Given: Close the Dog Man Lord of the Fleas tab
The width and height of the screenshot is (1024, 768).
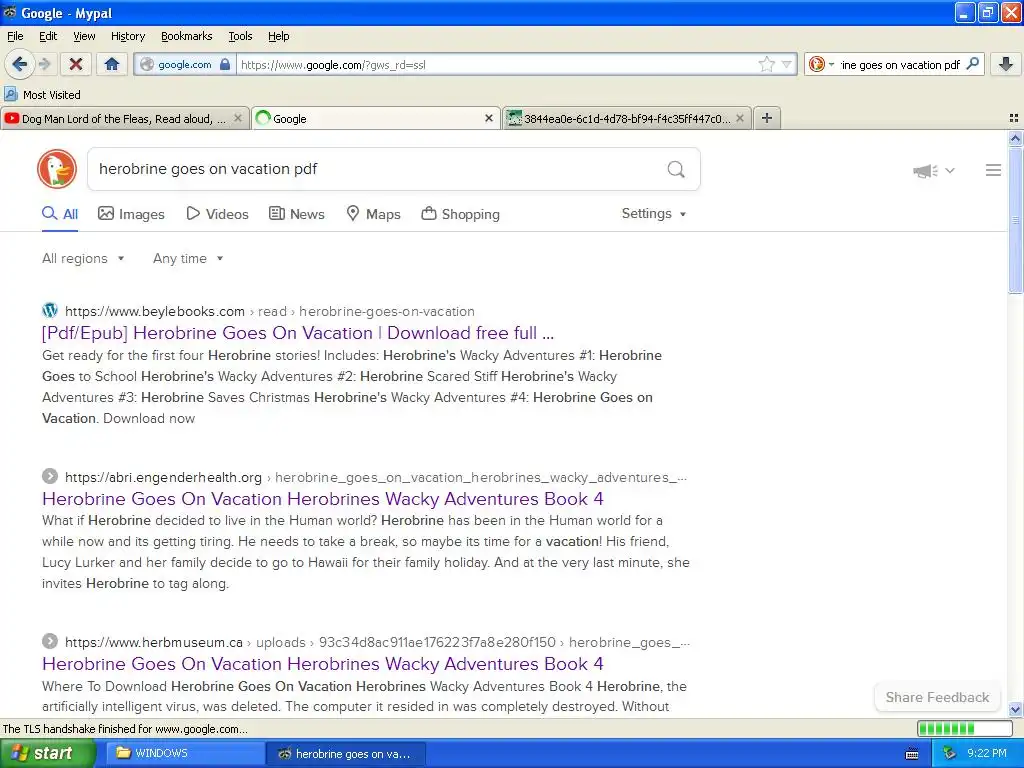Looking at the screenshot, I should pyautogui.click(x=238, y=118).
